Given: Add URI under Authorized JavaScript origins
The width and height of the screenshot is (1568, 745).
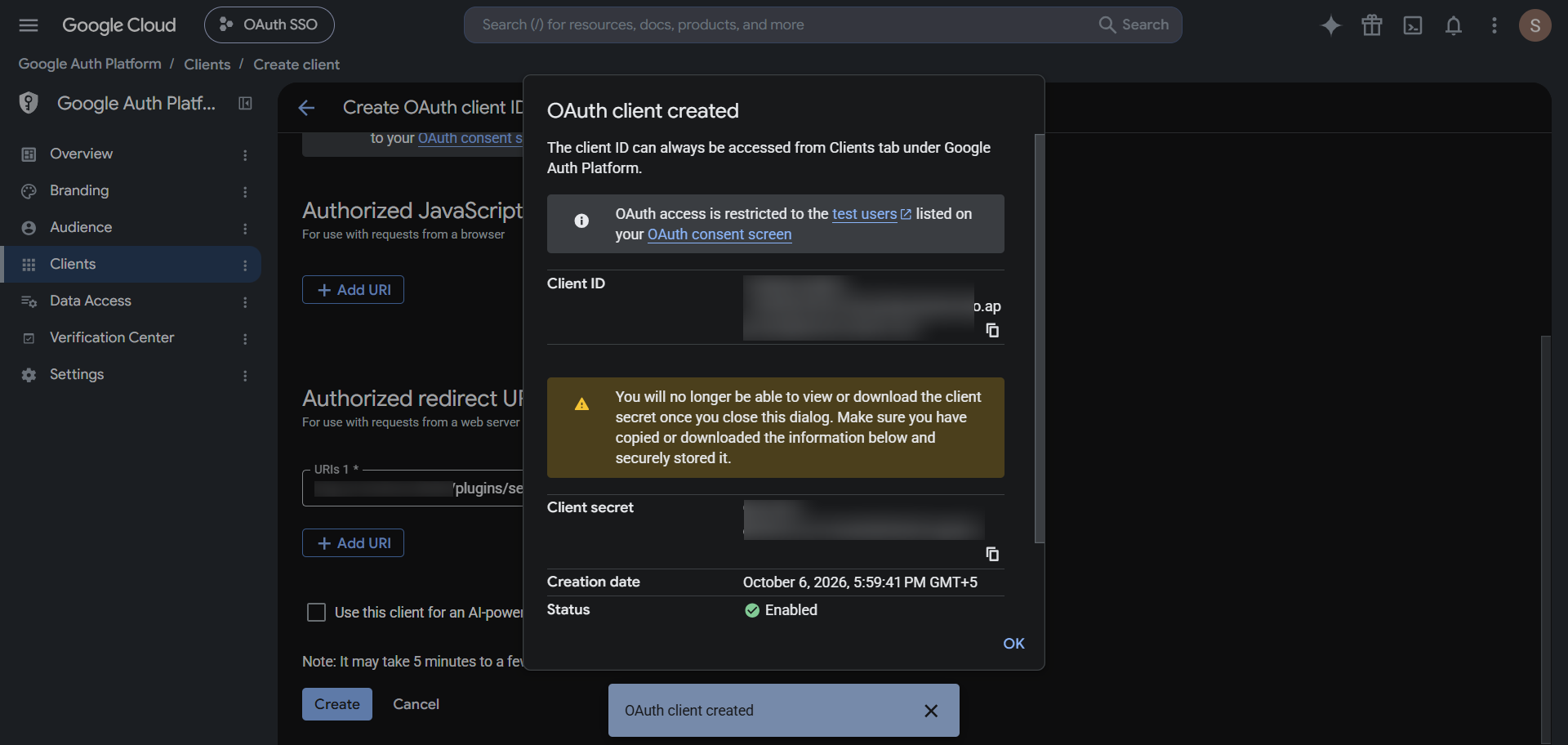Looking at the screenshot, I should click(x=353, y=290).
